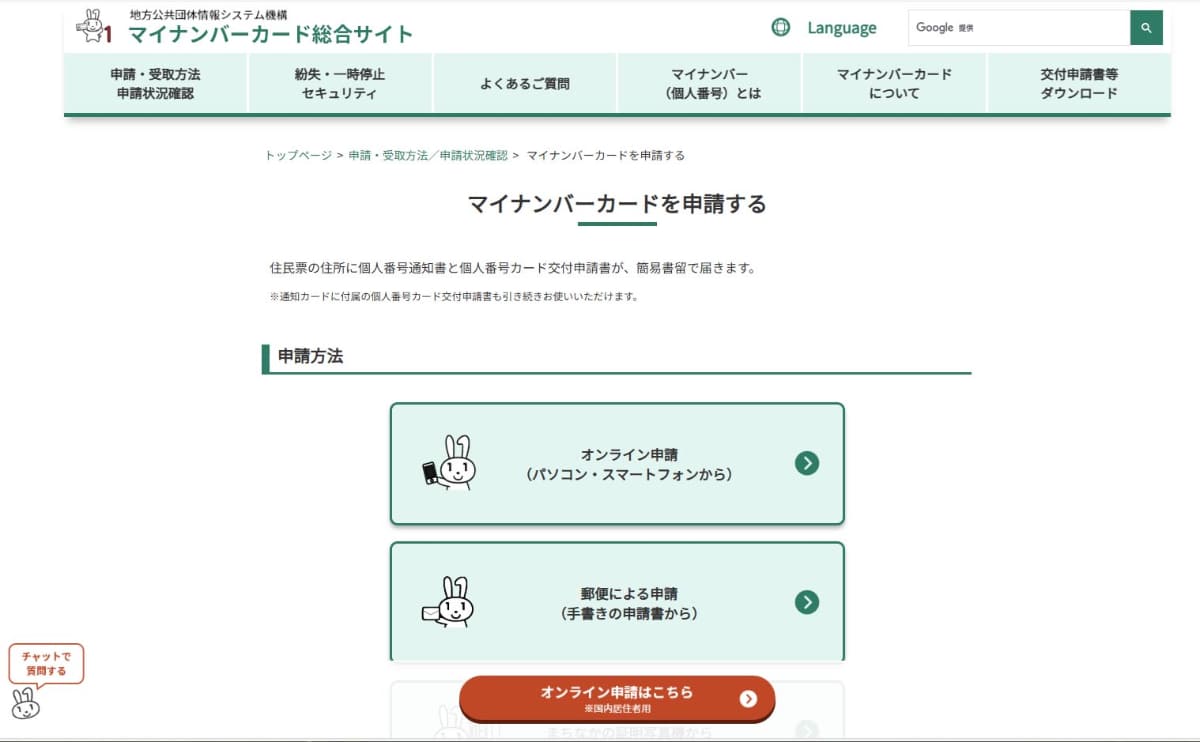Open the 紛失・一時停止 セキュリティ menu
The height and width of the screenshot is (742, 1200).
(x=340, y=84)
